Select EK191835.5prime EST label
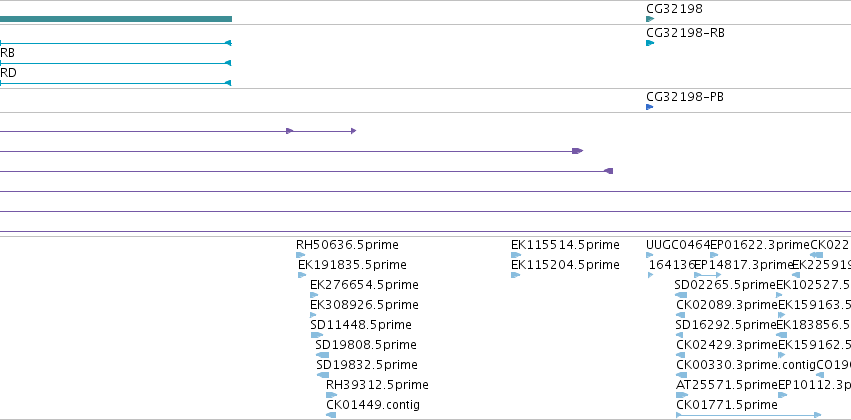851x420 pixels. click(352, 265)
